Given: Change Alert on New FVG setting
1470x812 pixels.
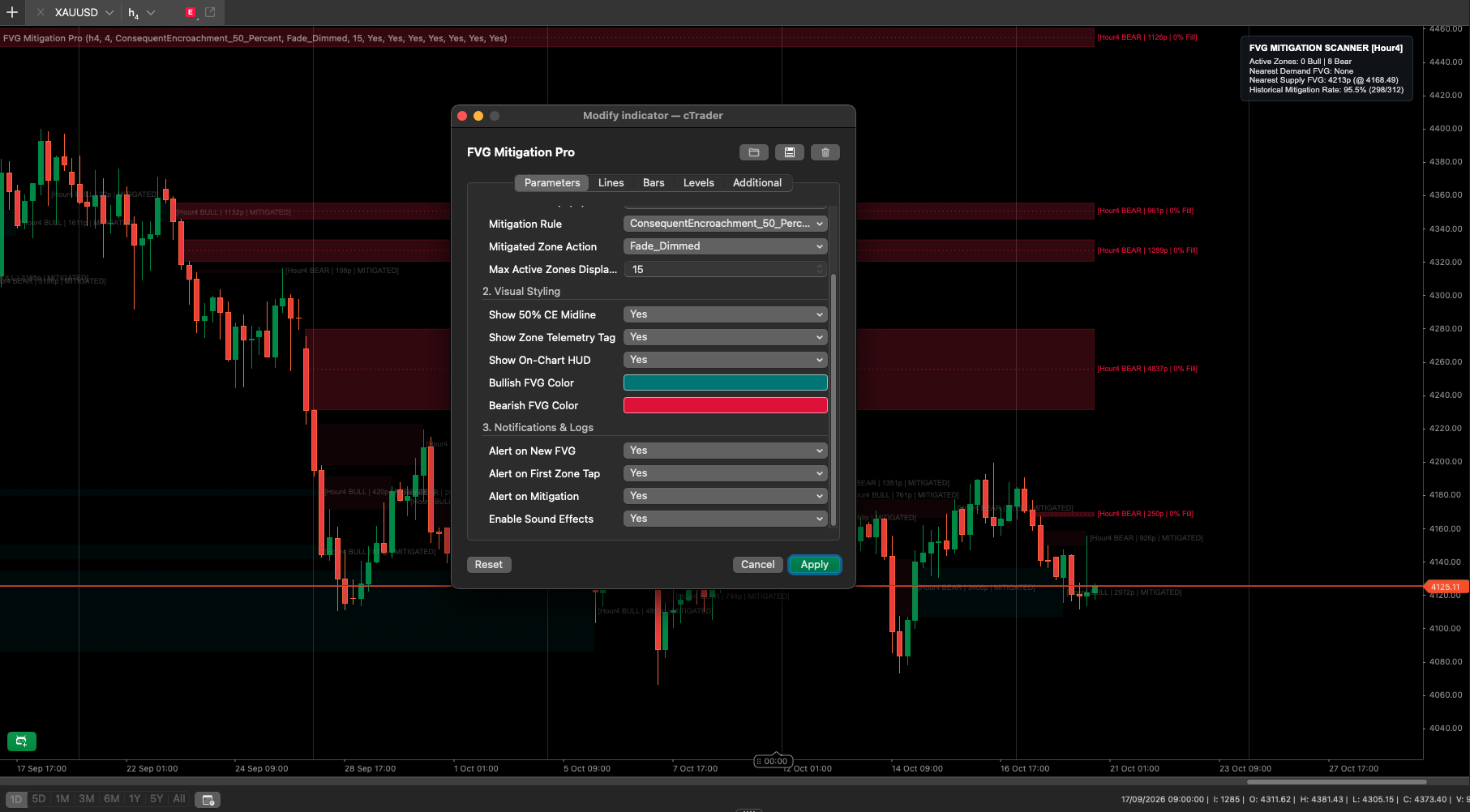Looking at the screenshot, I should pyautogui.click(x=725, y=451).
